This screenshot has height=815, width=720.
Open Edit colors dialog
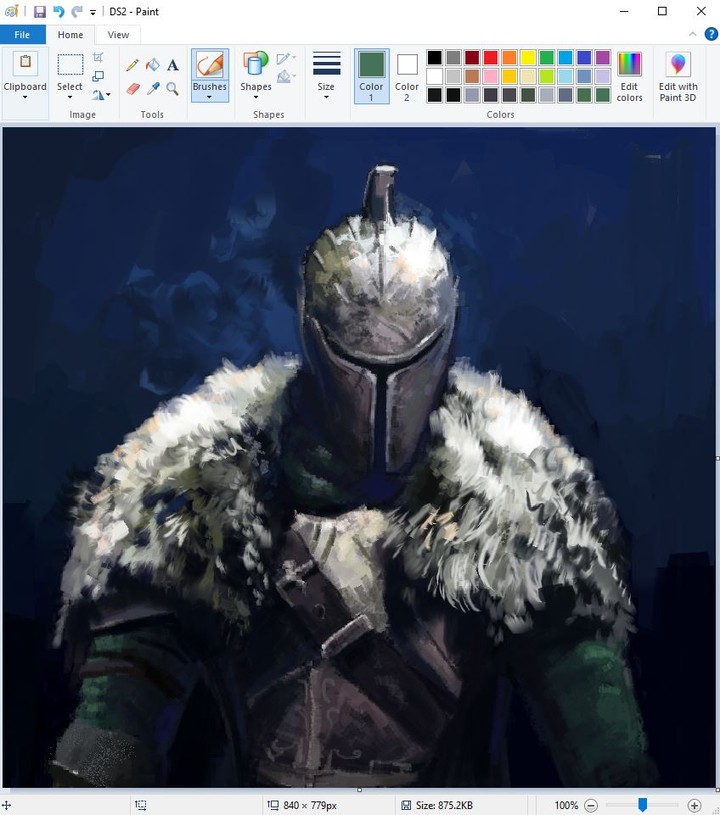630,76
